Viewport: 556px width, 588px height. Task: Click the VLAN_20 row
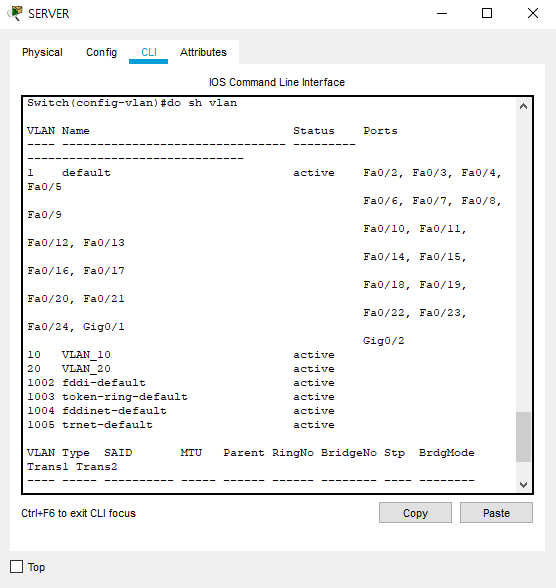pyautogui.click(x=181, y=369)
